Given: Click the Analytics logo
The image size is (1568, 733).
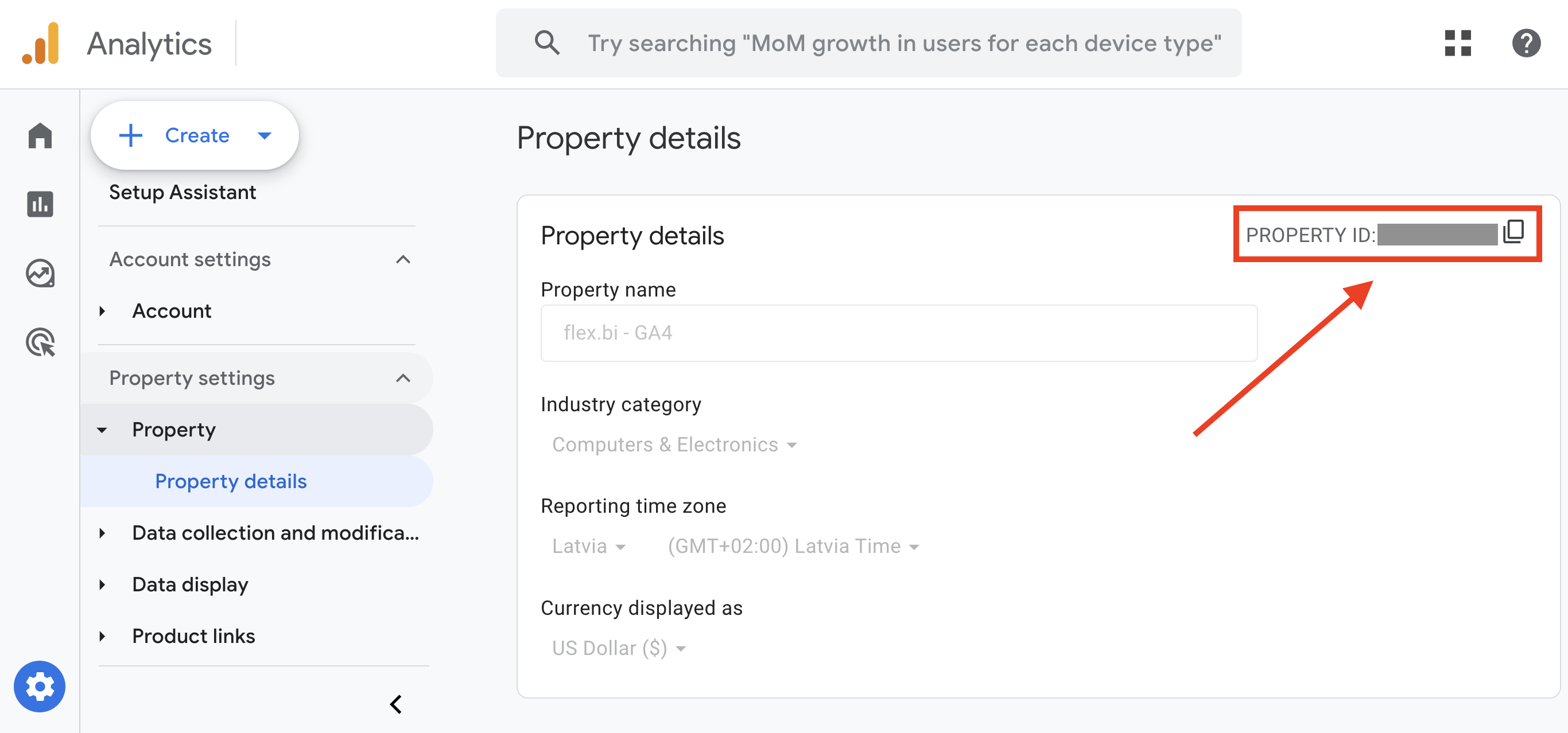Looking at the screenshot, I should pyautogui.click(x=40, y=43).
